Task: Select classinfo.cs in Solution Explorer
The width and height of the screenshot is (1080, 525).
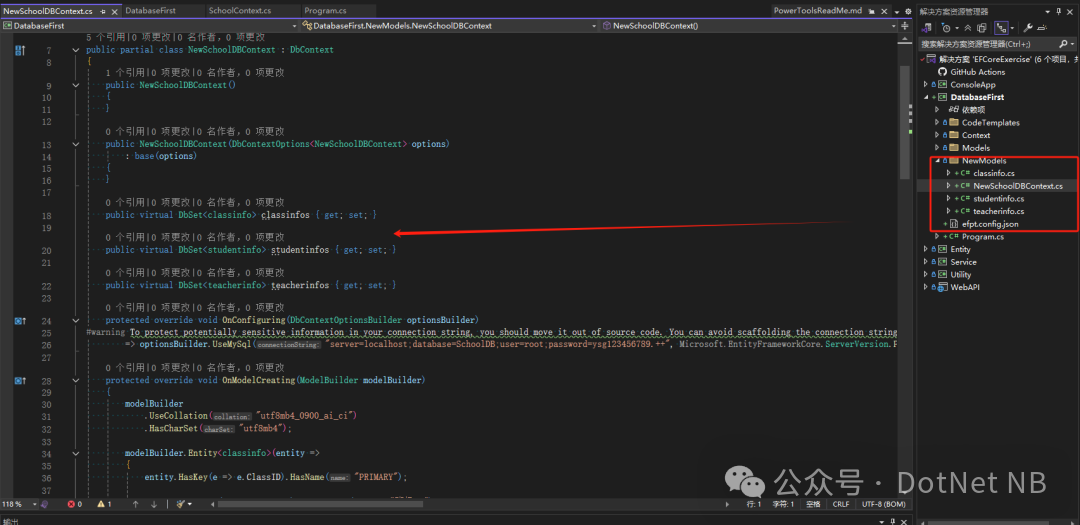Action: pos(993,174)
